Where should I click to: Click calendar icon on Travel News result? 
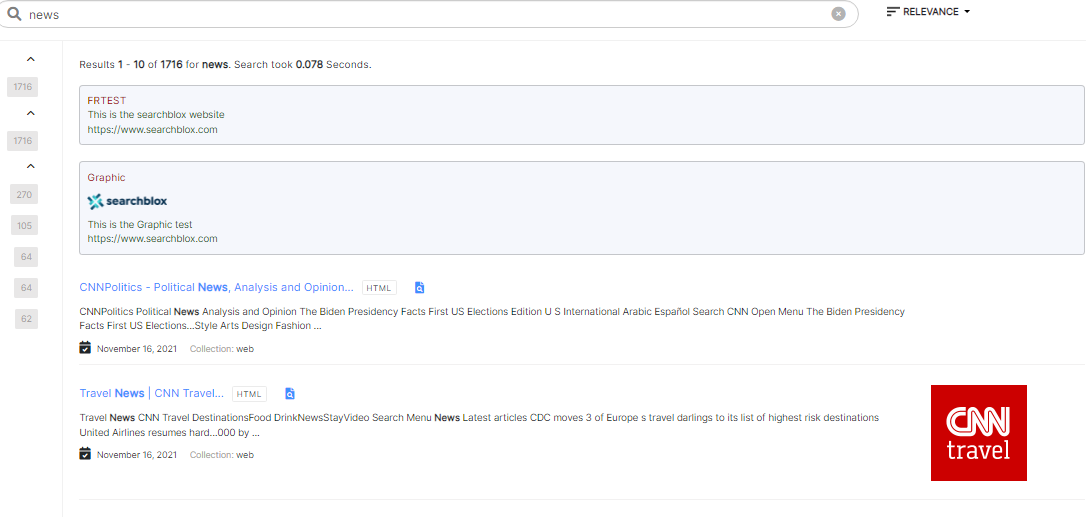85,454
